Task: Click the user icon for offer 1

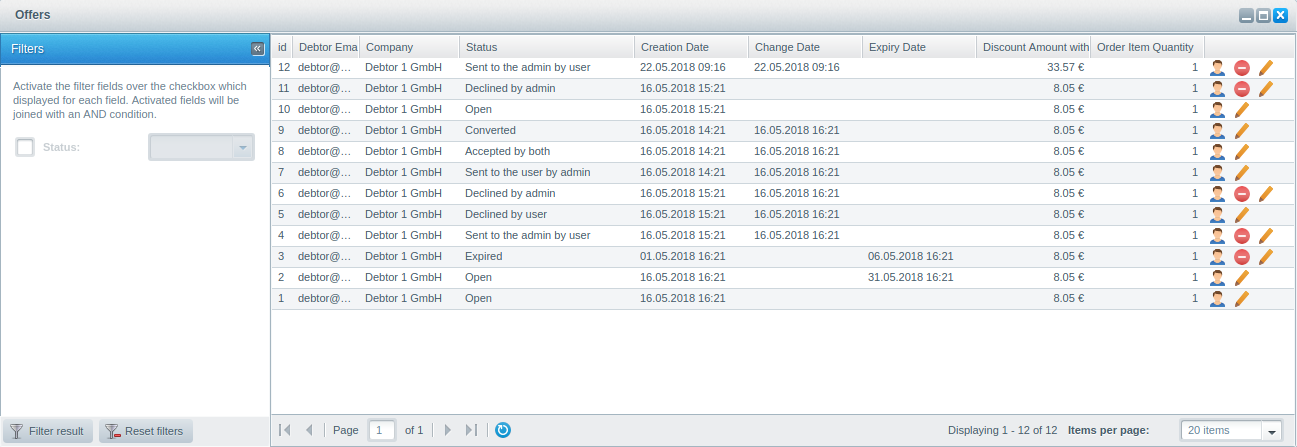Action: coord(1217,299)
